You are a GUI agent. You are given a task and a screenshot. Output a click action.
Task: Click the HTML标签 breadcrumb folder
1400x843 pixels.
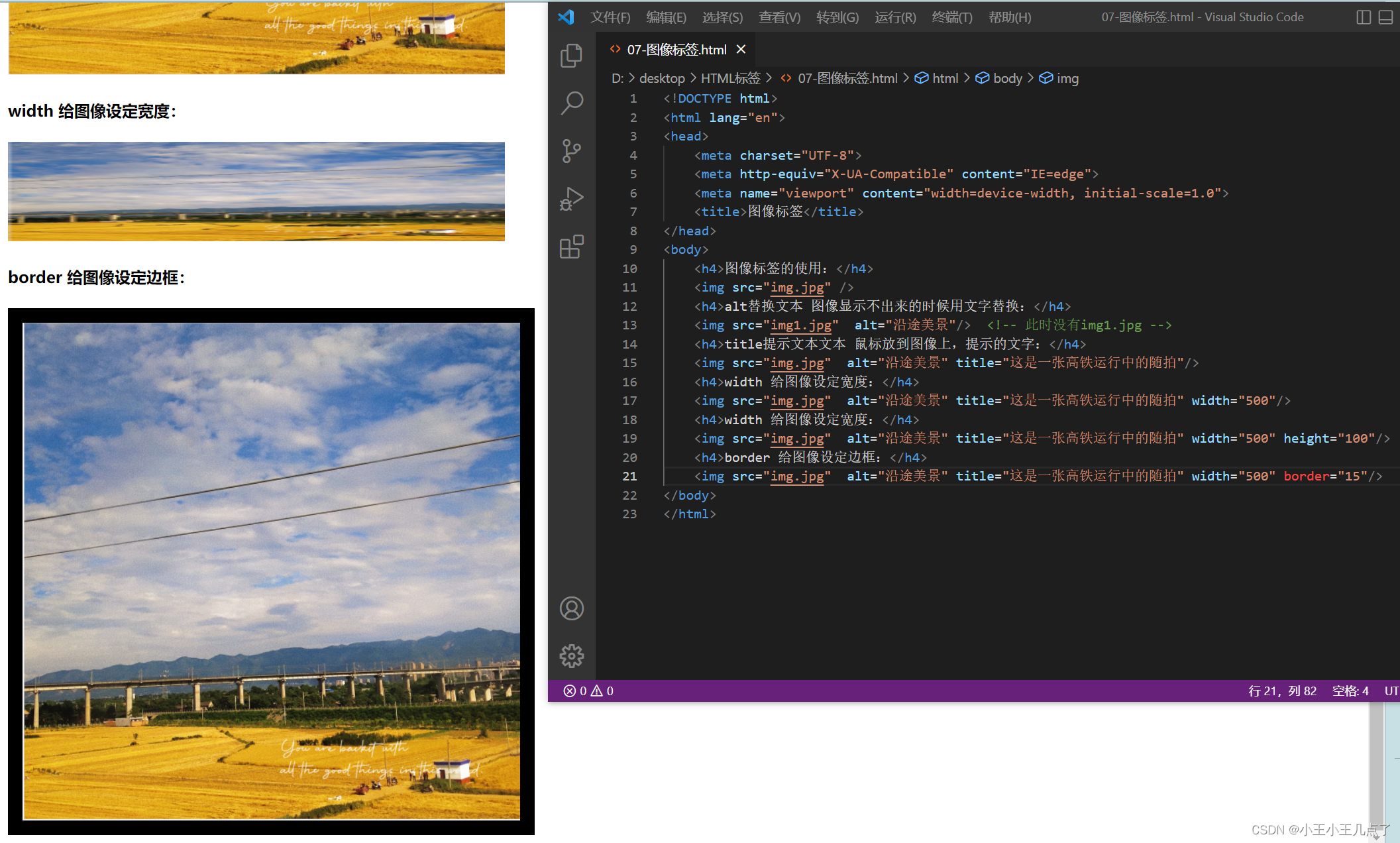[731, 78]
